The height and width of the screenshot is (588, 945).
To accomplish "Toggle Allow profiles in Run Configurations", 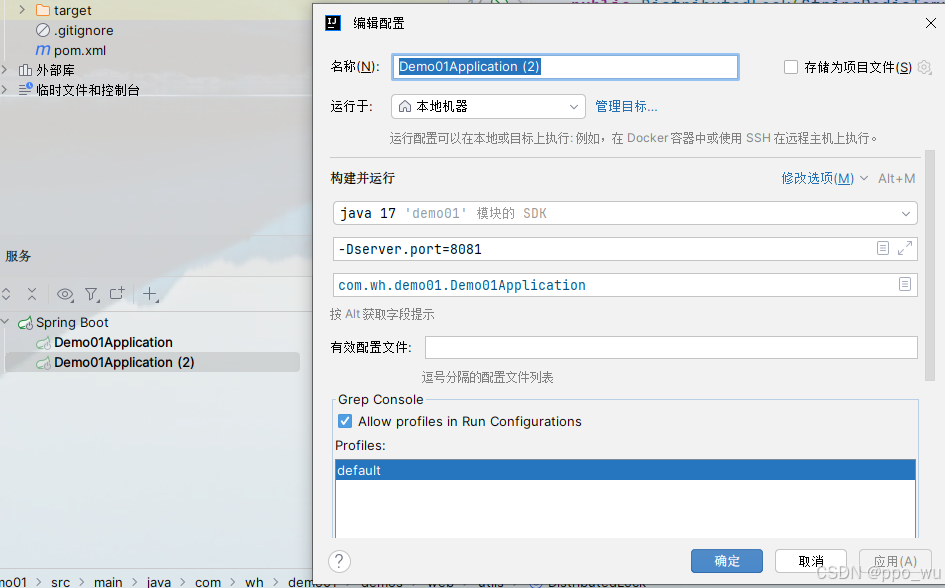I will pos(345,421).
